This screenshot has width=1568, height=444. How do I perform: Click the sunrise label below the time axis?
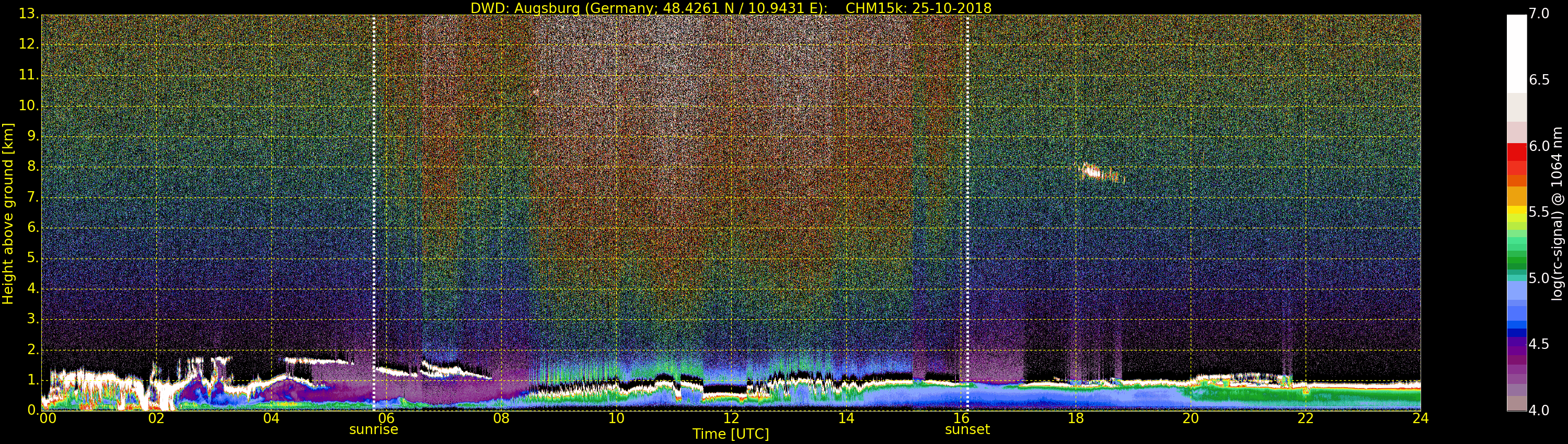pos(373,429)
